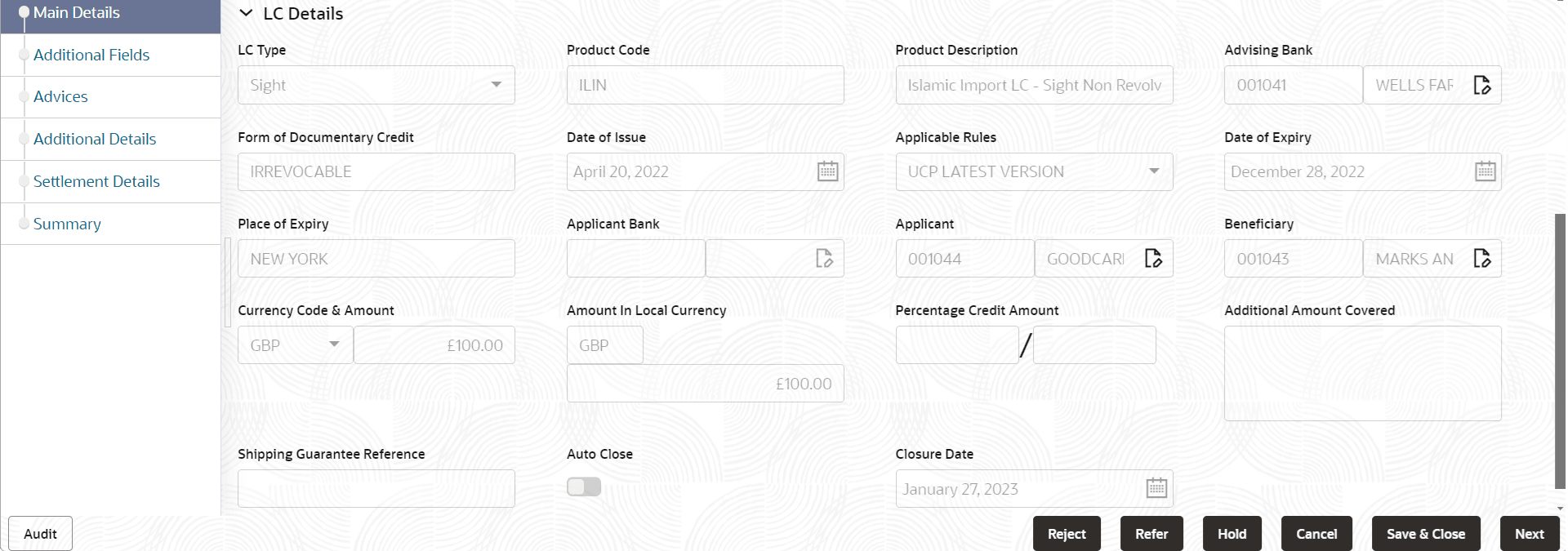Open the LC Type dropdown
Image resolution: width=1568 pixels, height=551 pixels.
pyautogui.click(x=496, y=84)
